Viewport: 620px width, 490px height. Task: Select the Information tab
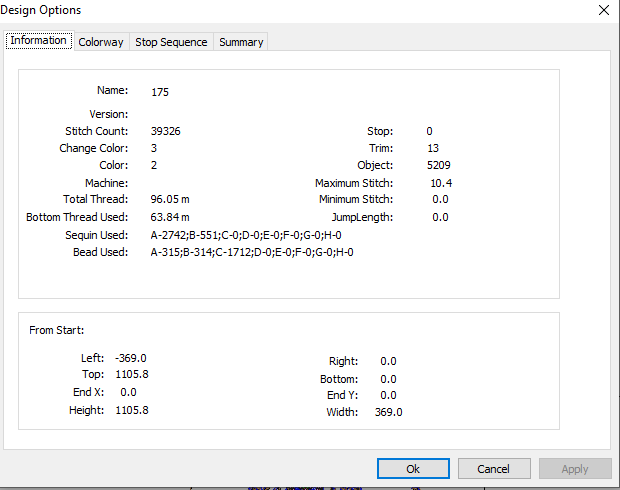point(38,40)
